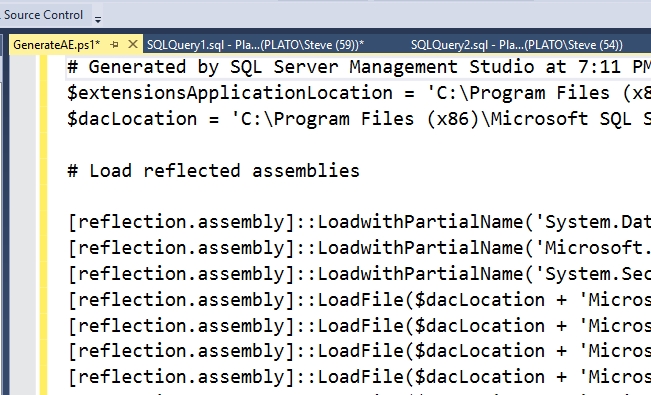Click the yellow unsaved-changes margin bar
The height and width of the screenshot is (395, 651).
[43, 224]
